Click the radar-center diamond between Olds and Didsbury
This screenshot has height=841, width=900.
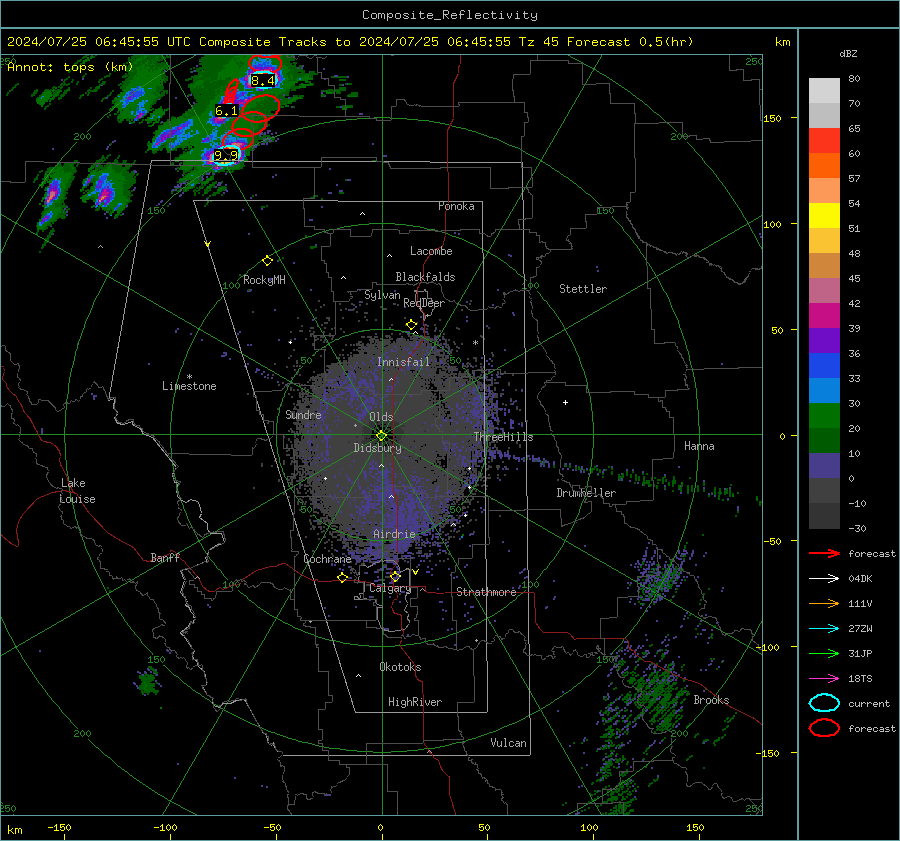tap(381, 436)
